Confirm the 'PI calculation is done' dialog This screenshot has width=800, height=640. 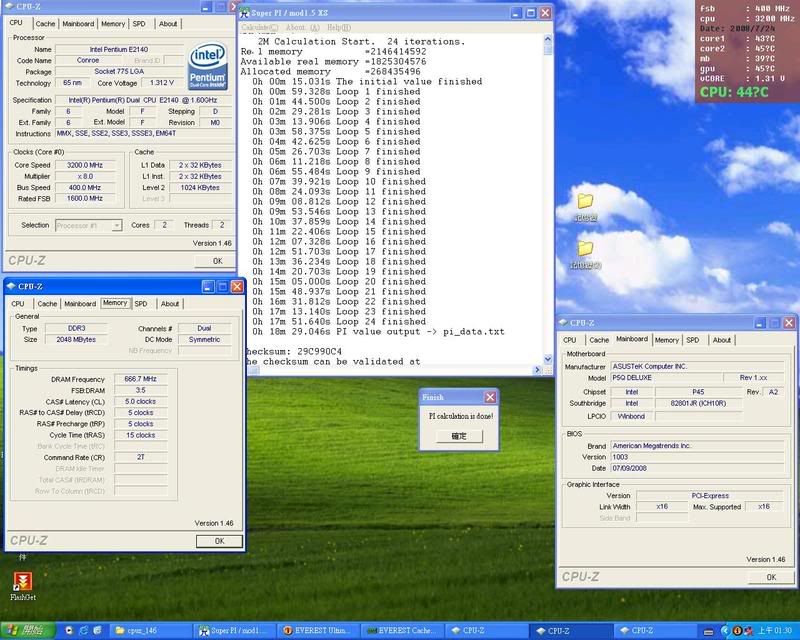click(x=459, y=436)
